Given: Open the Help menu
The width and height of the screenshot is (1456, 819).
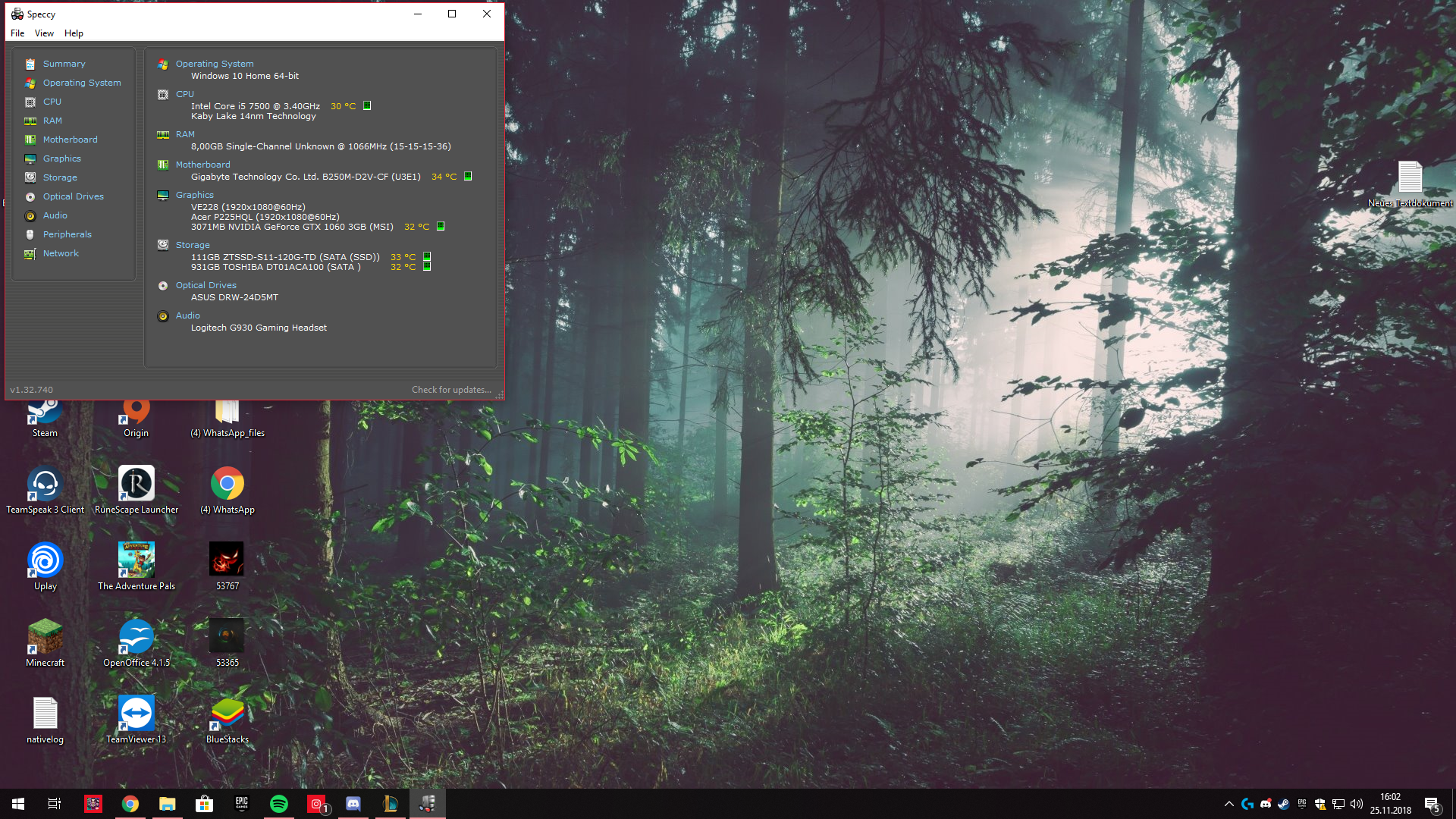Looking at the screenshot, I should pos(74,33).
